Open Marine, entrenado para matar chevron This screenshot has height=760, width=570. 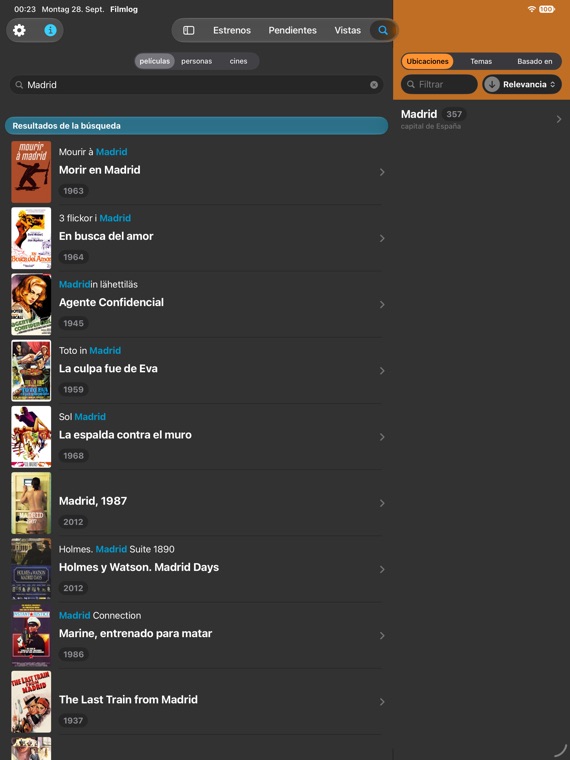tap(382, 635)
